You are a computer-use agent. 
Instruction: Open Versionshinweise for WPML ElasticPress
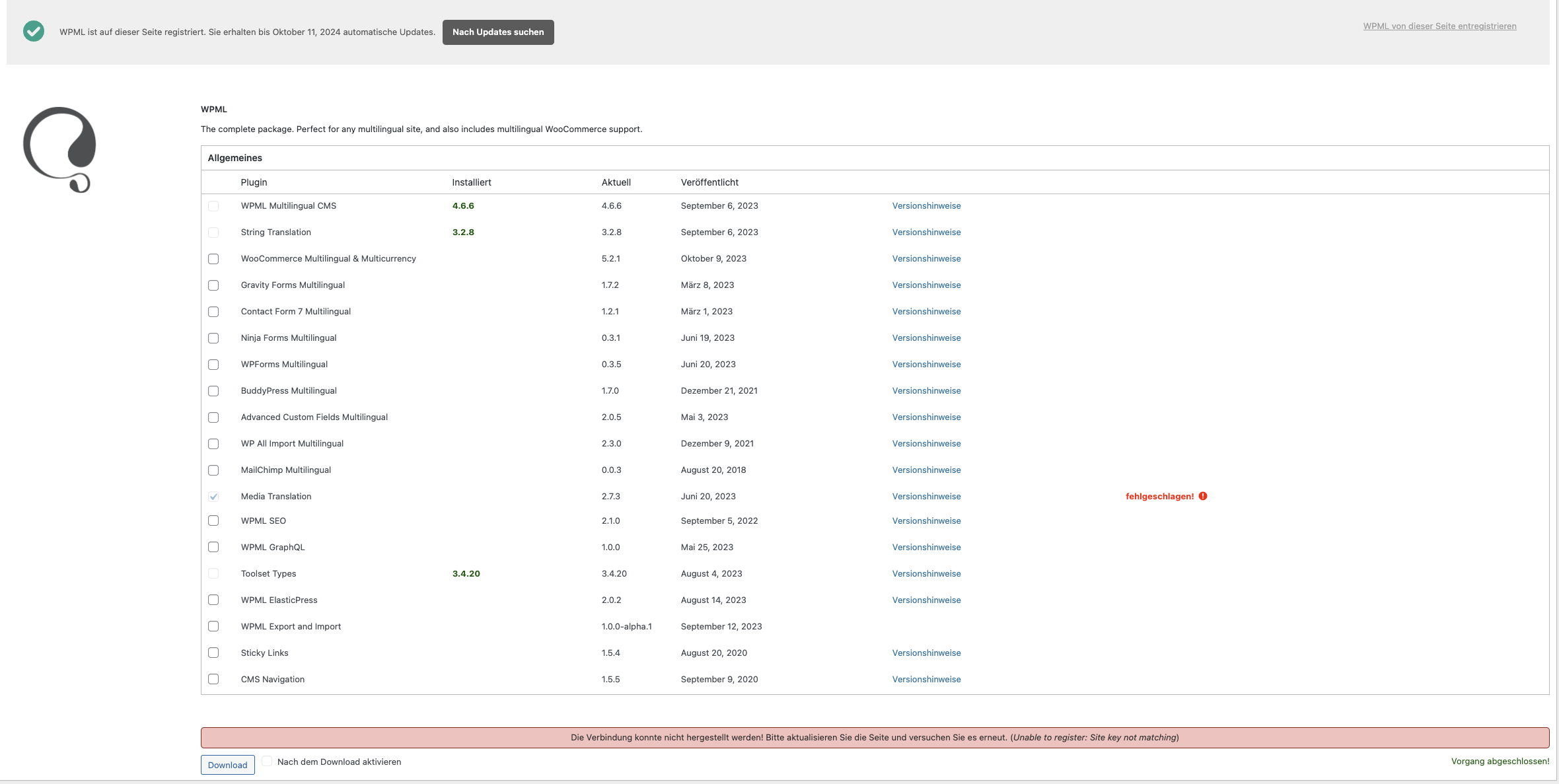coord(926,600)
